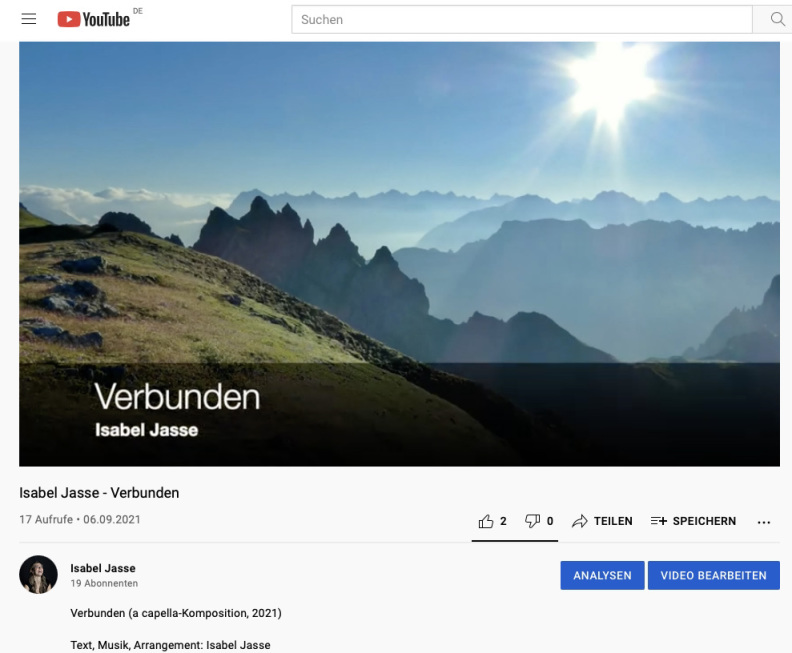Click the YouTube home logo
This screenshot has height=653, width=792.
click(94, 19)
